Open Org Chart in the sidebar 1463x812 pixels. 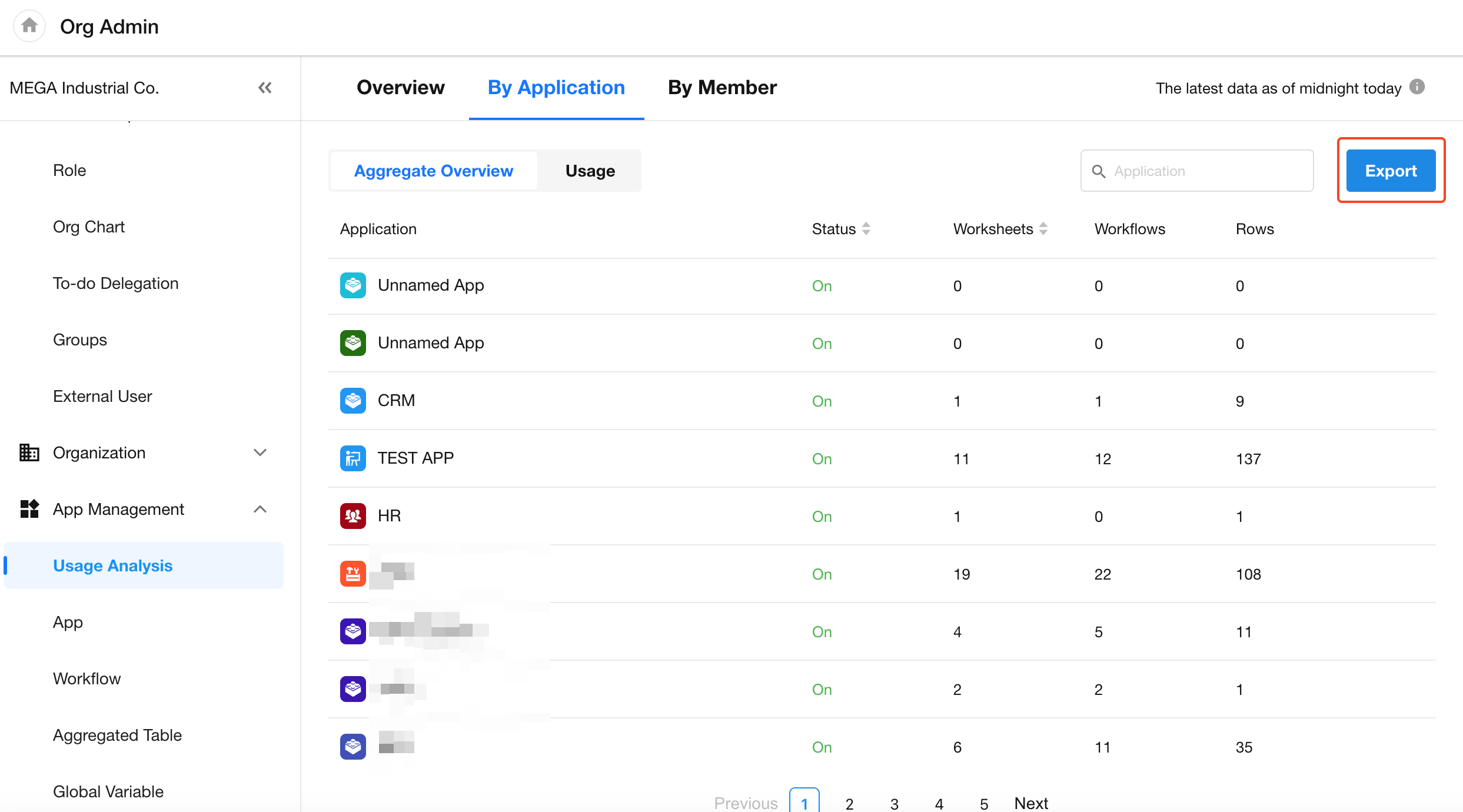coord(89,227)
